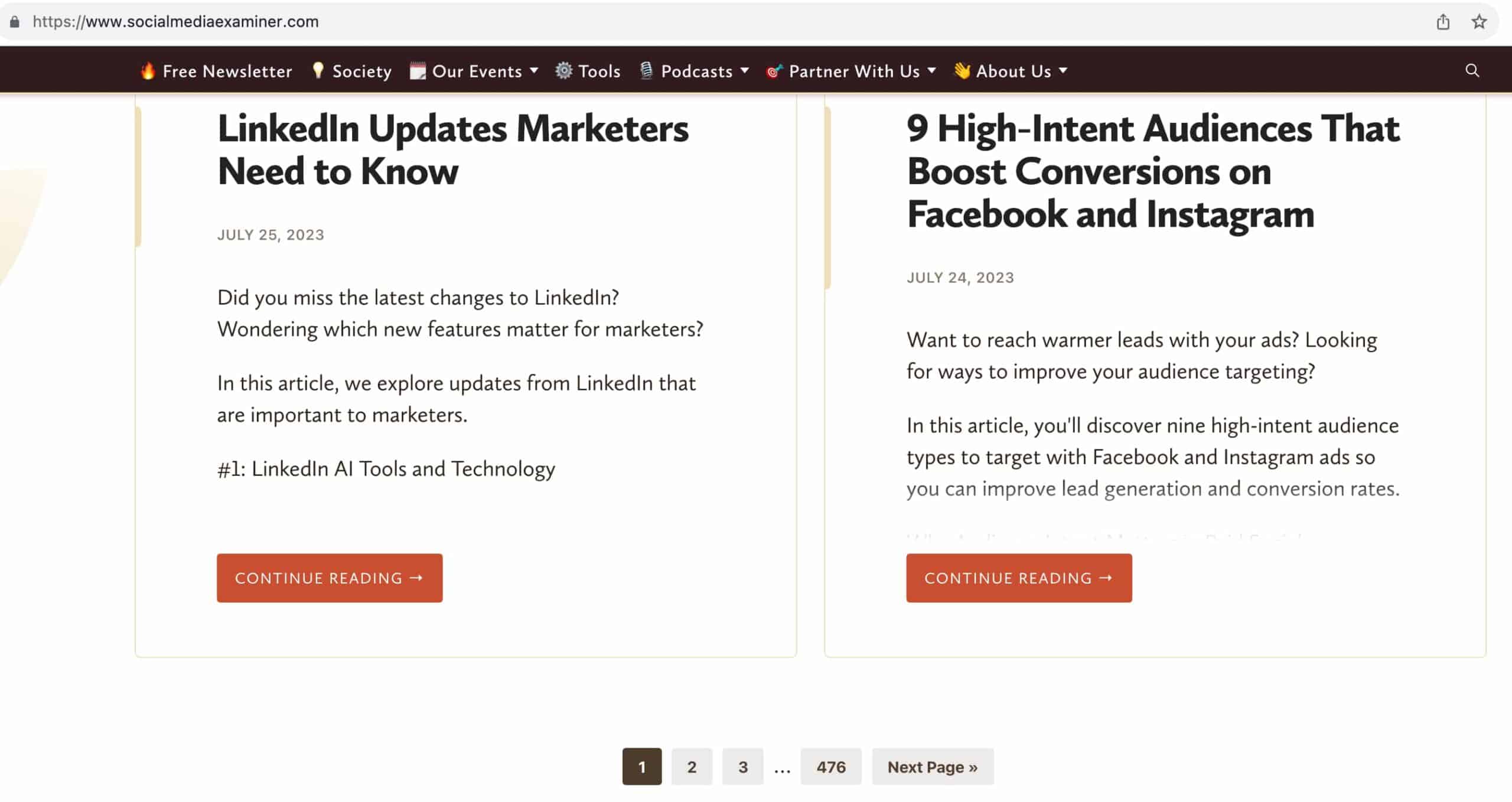Open the Society menu item
The image size is (1512, 802).
[x=361, y=70]
